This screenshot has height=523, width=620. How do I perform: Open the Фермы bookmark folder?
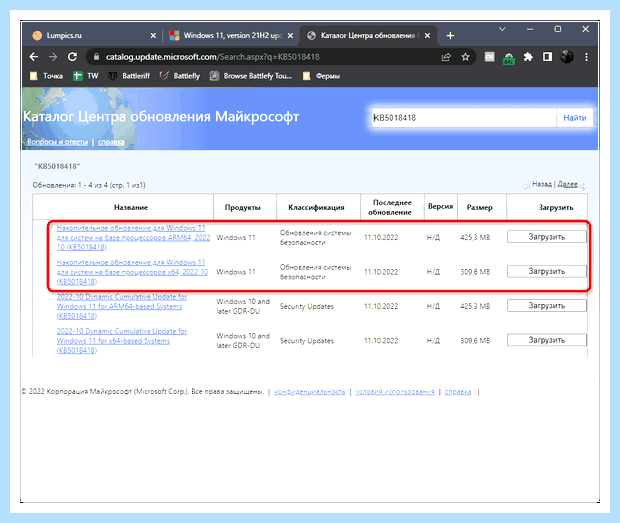click(321, 76)
